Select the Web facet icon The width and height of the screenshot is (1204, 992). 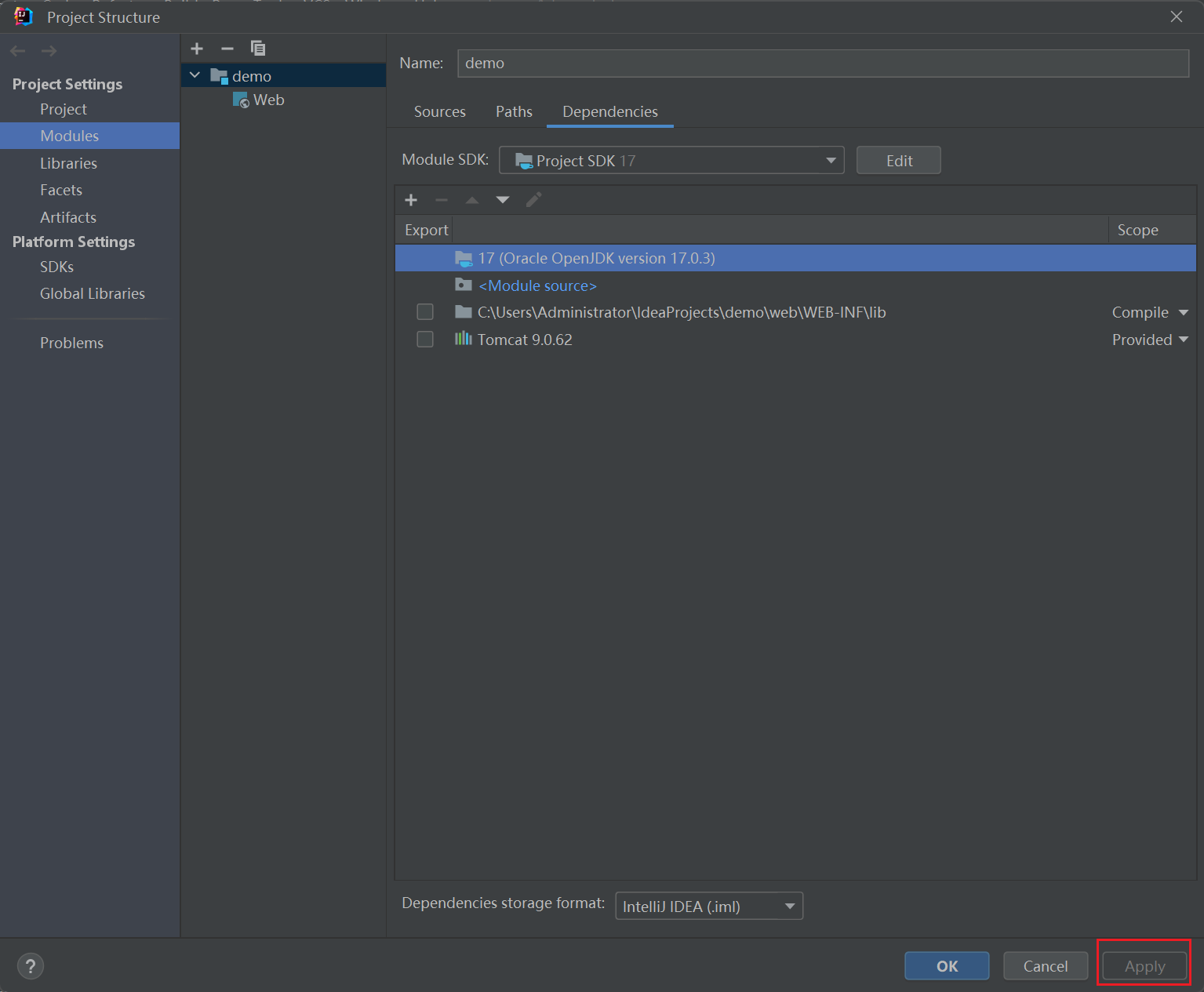pyautogui.click(x=241, y=100)
